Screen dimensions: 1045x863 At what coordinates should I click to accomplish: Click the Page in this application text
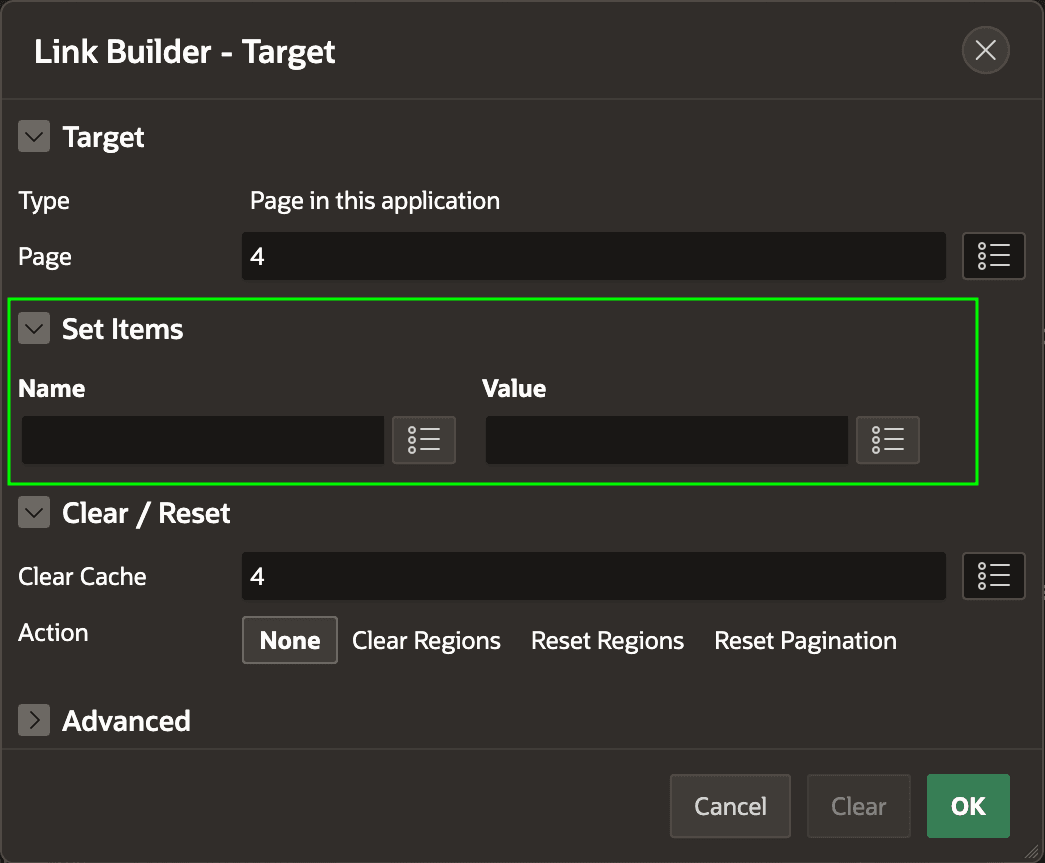click(375, 201)
